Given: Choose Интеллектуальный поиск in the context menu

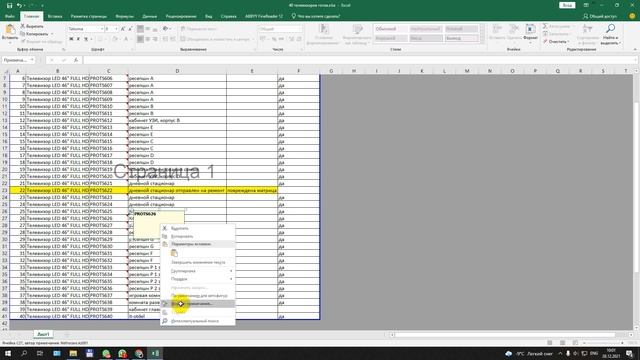Looking at the screenshot, I should [x=198, y=321].
